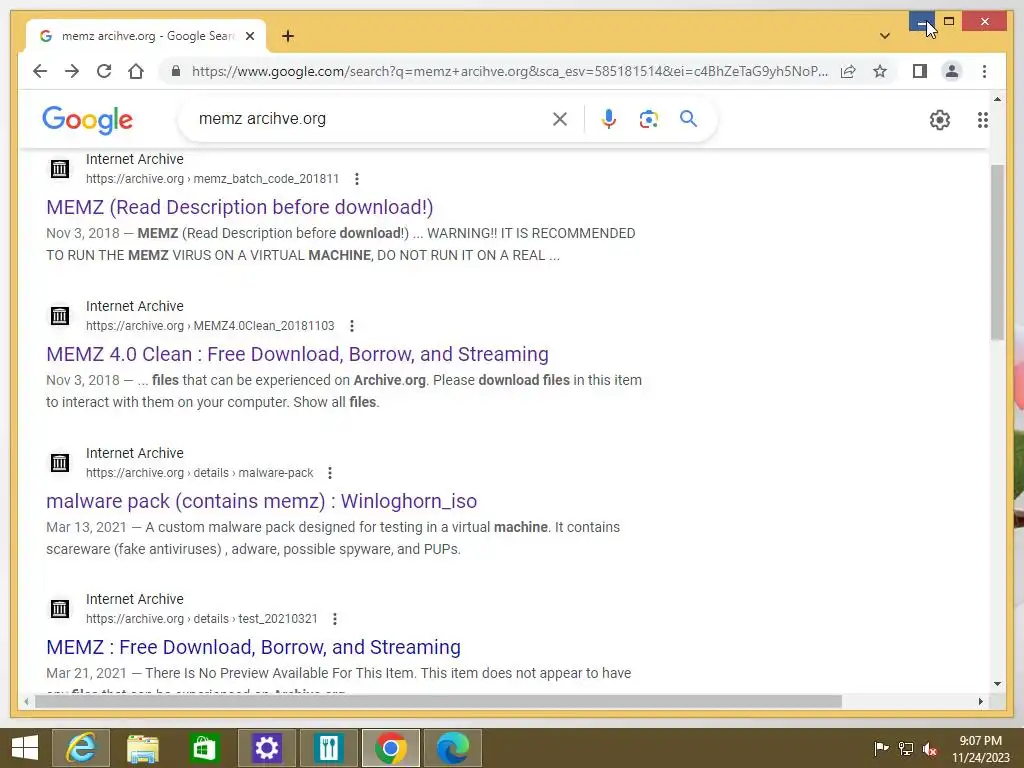Image resolution: width=1024 pixels, height=768 pixels.
Task: Share this page using the share icon
Action: [848, 71]
